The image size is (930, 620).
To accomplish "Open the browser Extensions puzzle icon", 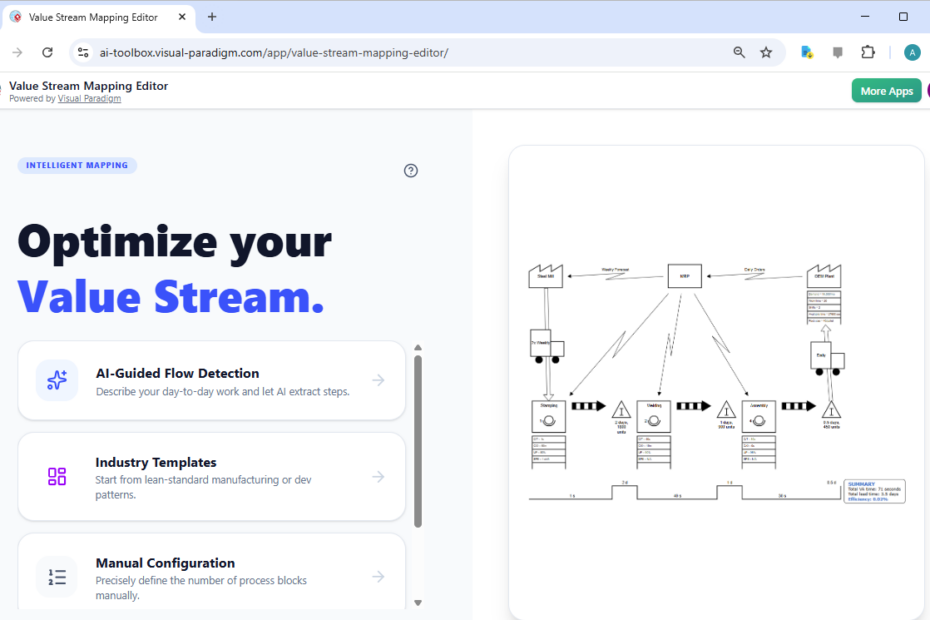I will point(868,51).
